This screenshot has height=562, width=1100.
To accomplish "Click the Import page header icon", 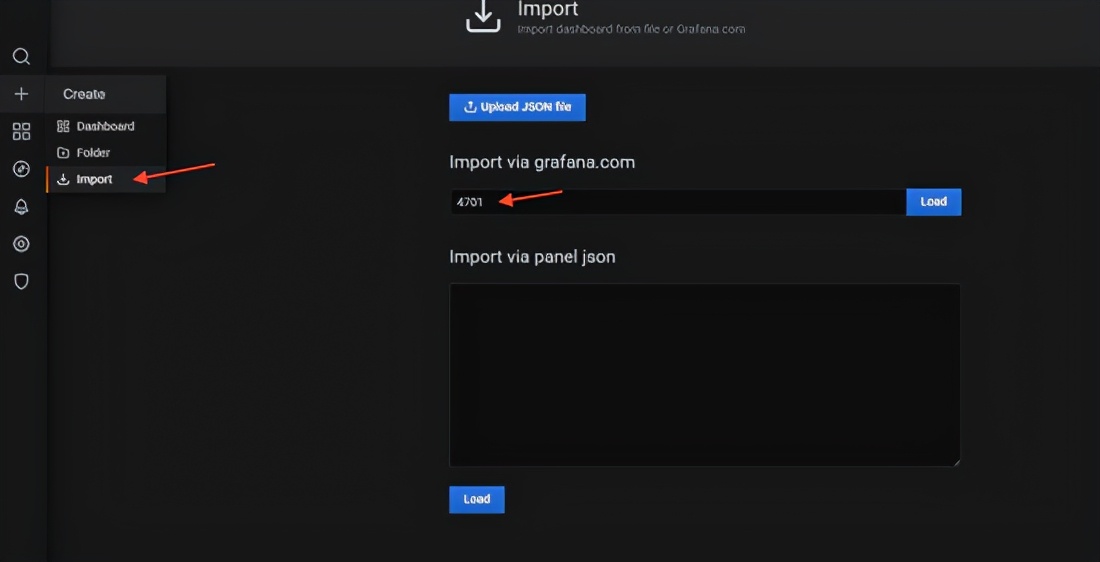I will 483,15.
